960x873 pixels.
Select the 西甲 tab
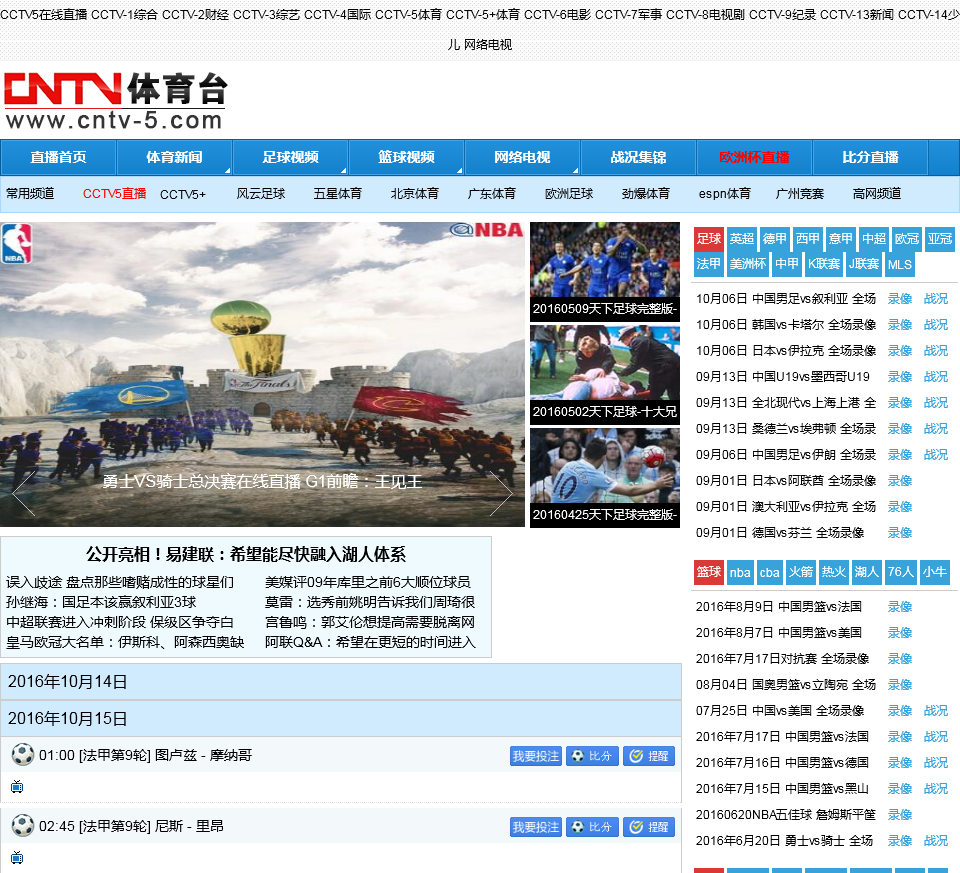[808, 239]
